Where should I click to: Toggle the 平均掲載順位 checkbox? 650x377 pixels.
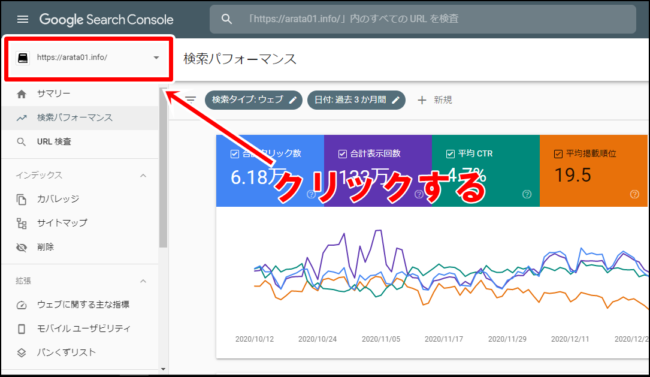click(x=558, y=154)
